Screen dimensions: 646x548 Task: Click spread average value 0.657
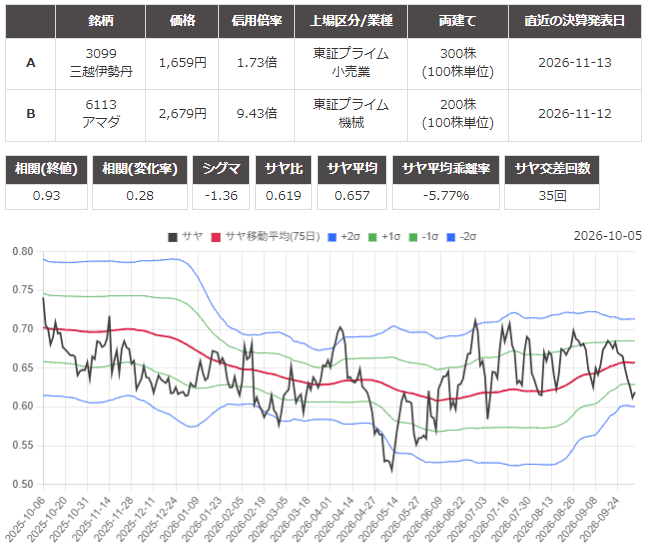click(x=352, y=196)
